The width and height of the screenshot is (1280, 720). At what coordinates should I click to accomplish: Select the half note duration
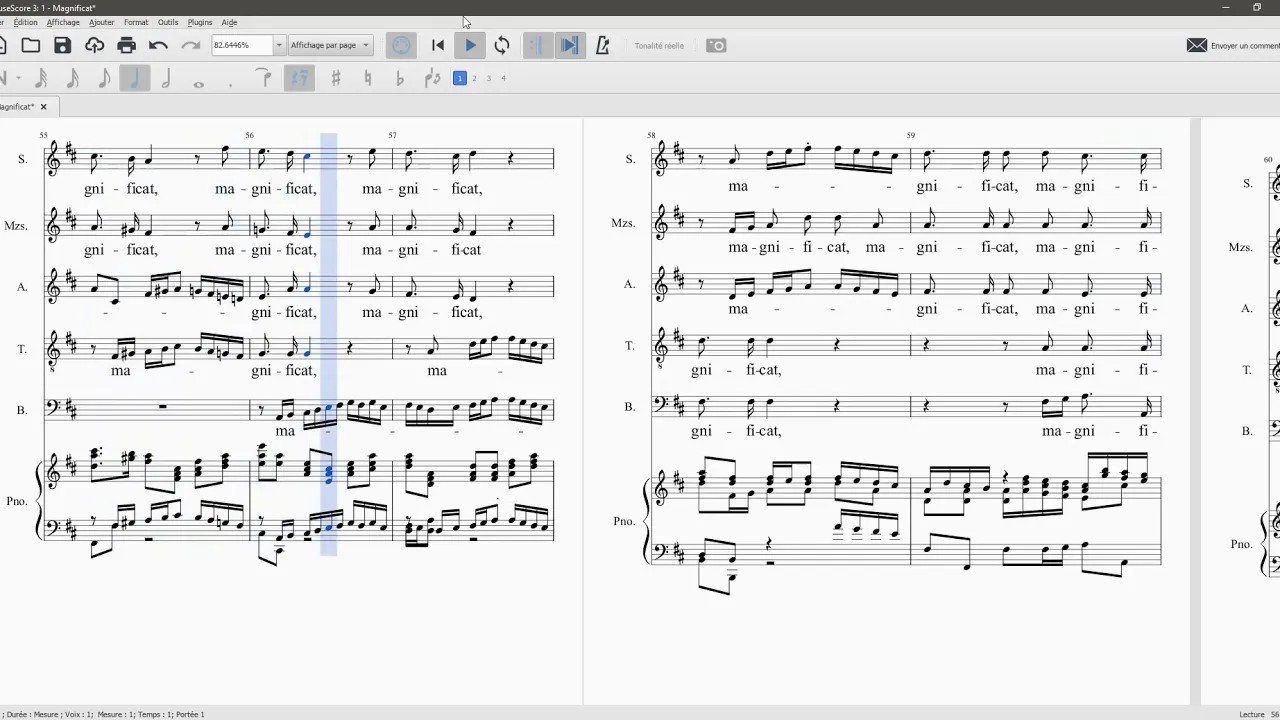[166, 78]
